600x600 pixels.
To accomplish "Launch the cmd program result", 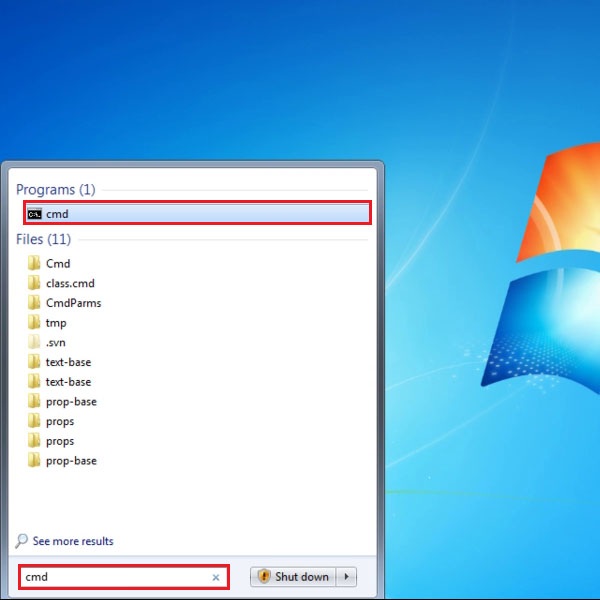I will pos(197,213).
